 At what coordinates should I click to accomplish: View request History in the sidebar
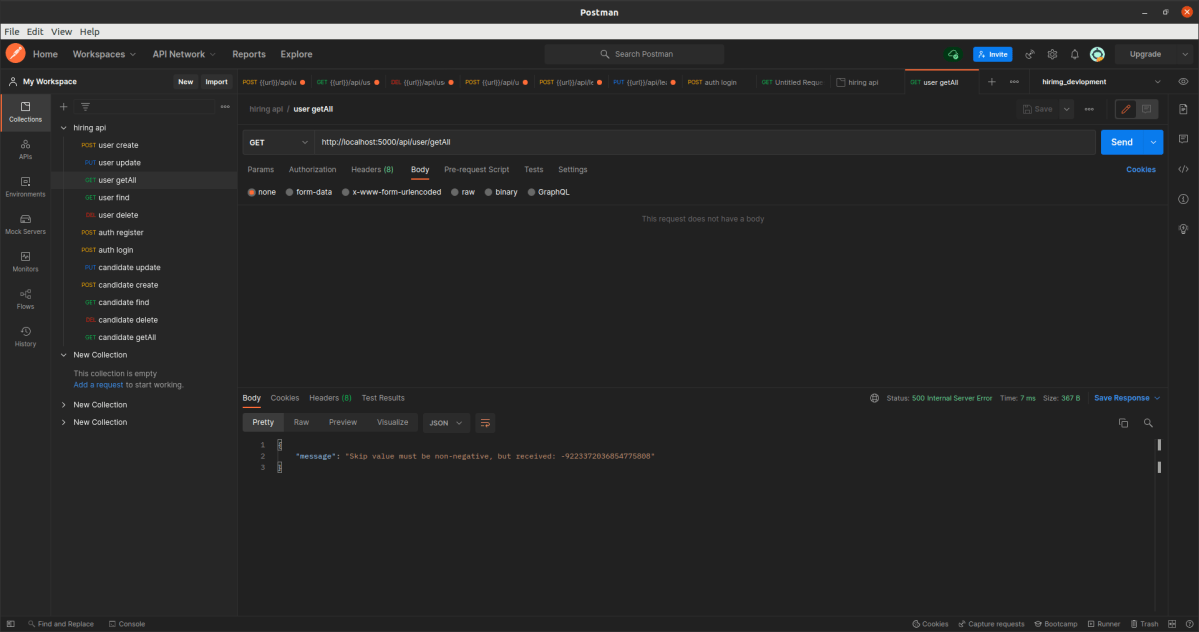24,335
